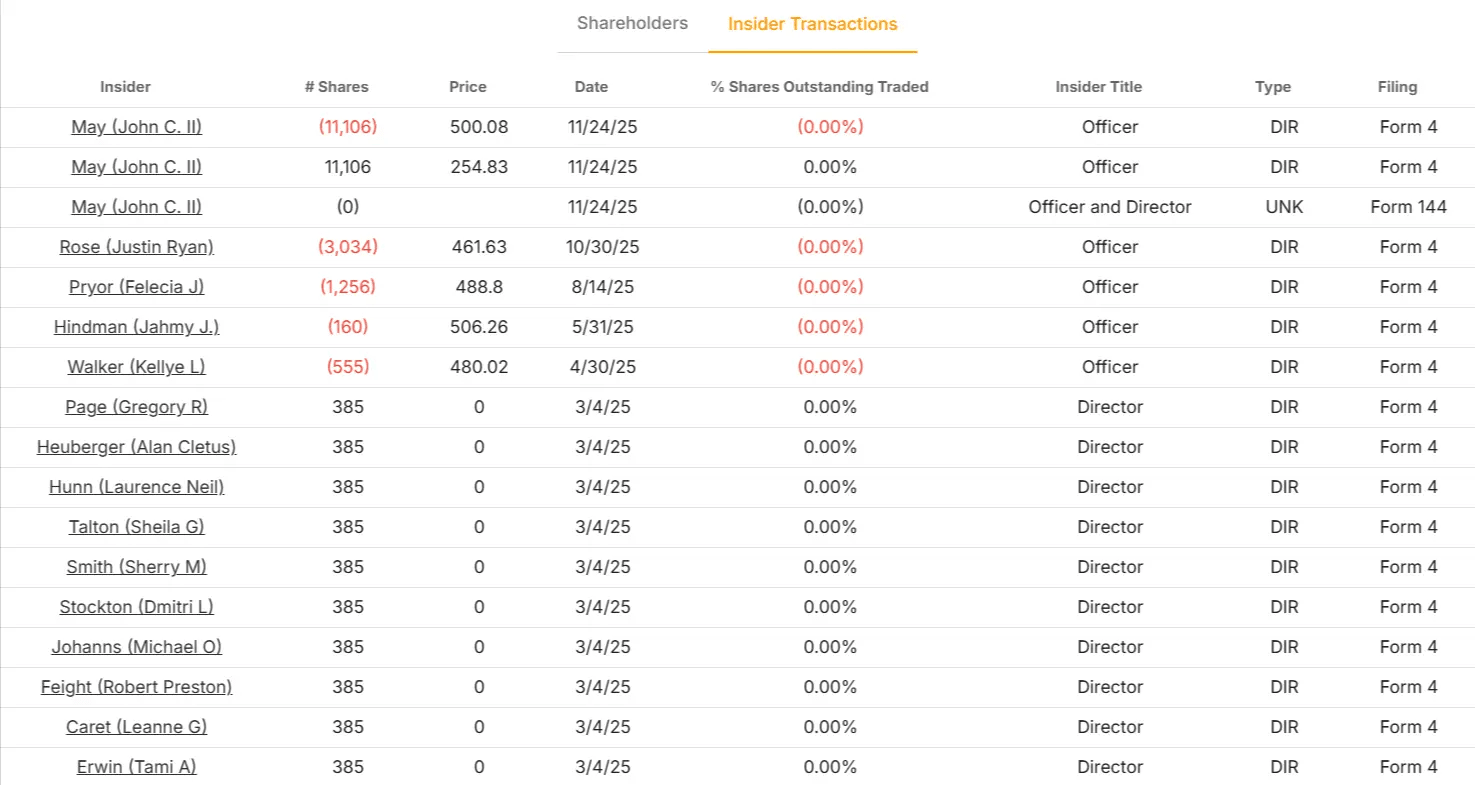Open Stockton (Dmitri L) link

(137, 607)
